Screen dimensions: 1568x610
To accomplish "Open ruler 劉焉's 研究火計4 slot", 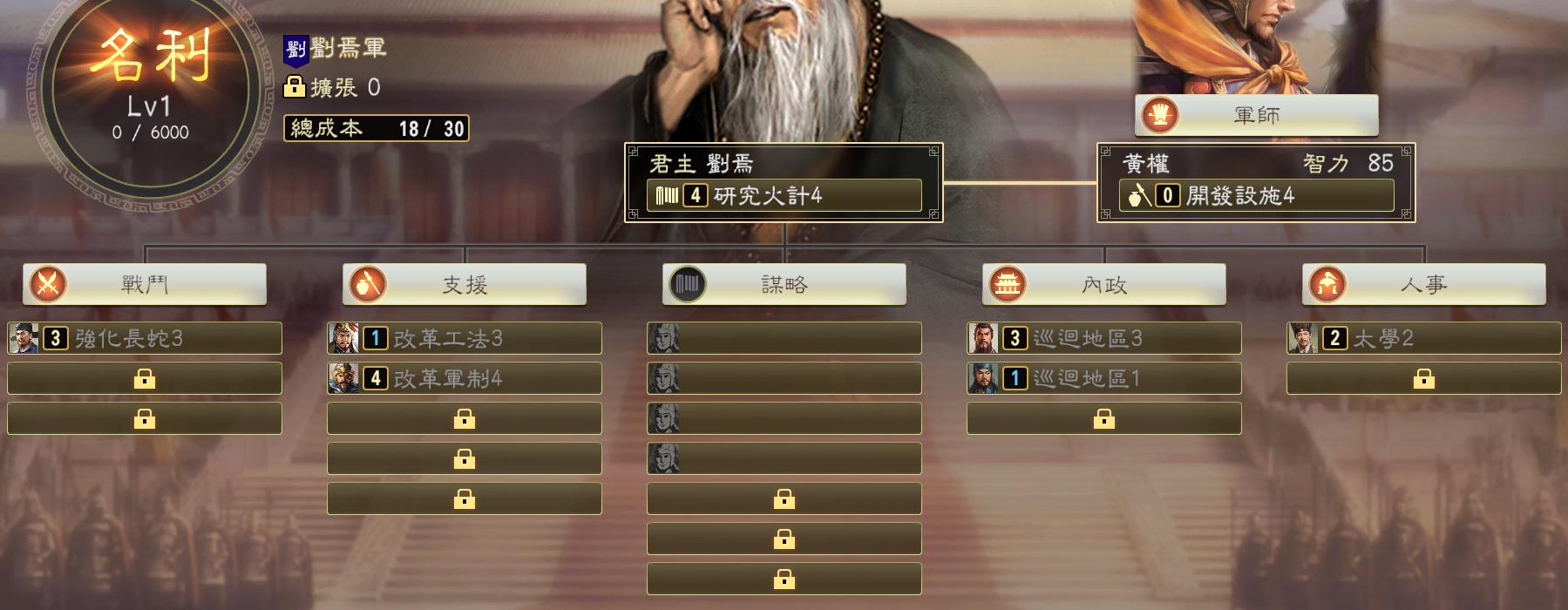I will (x=784, y=195).
